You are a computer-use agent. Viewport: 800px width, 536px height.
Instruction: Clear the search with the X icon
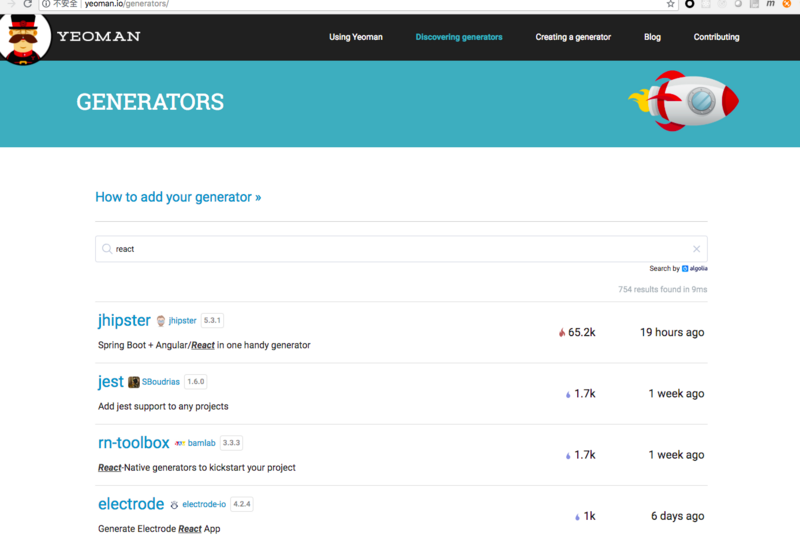696,249
